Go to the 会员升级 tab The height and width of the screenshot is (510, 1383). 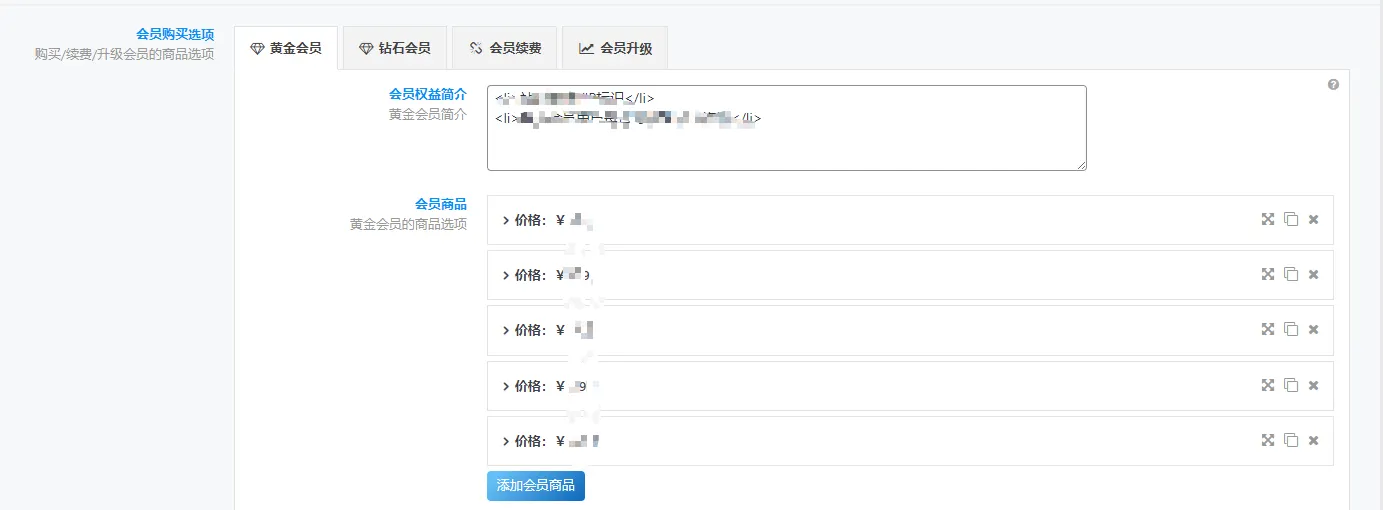click(x=615, y=48)
